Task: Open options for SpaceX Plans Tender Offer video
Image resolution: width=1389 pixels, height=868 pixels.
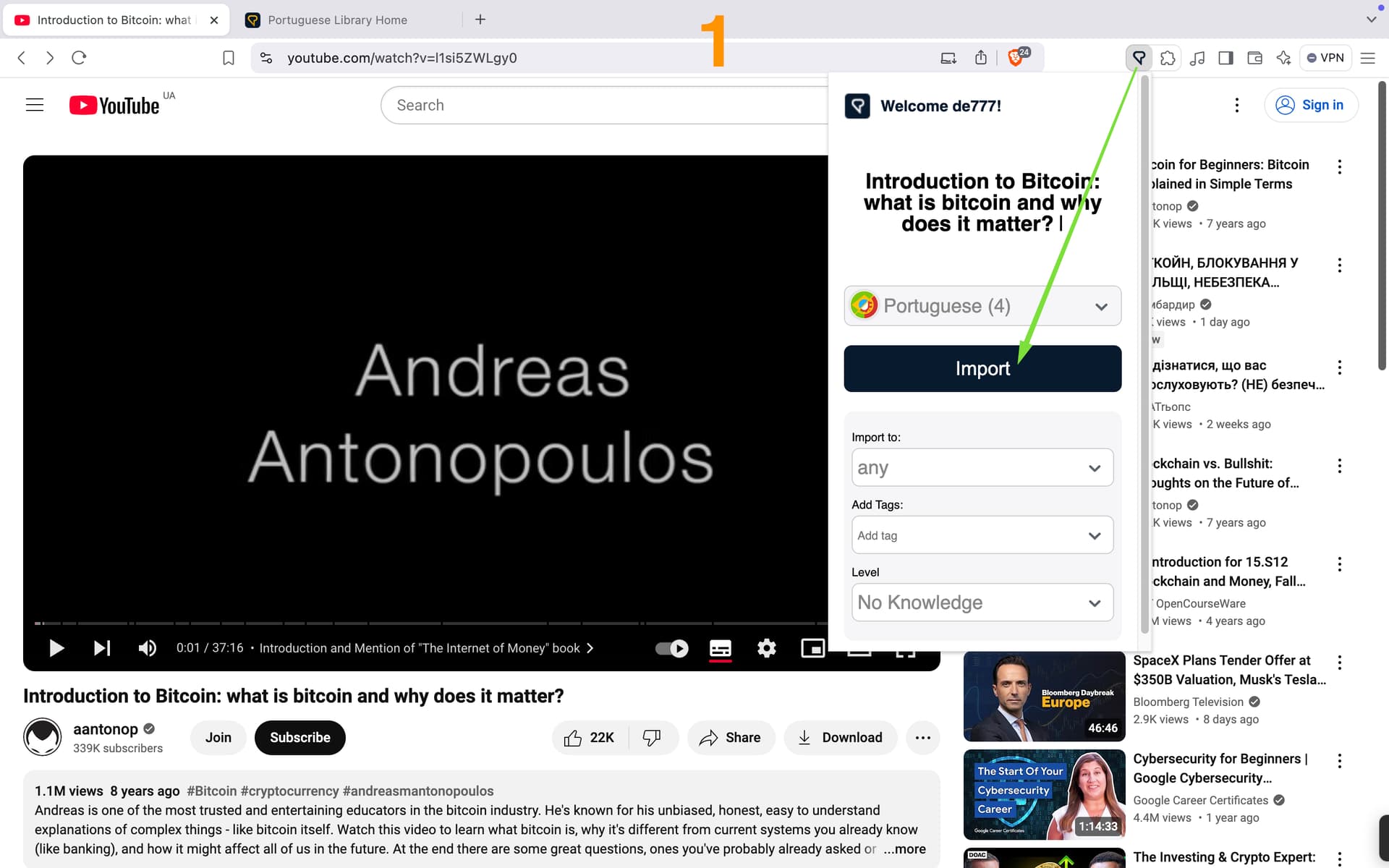Action: pyautogui.click(x=1340, y=663)
